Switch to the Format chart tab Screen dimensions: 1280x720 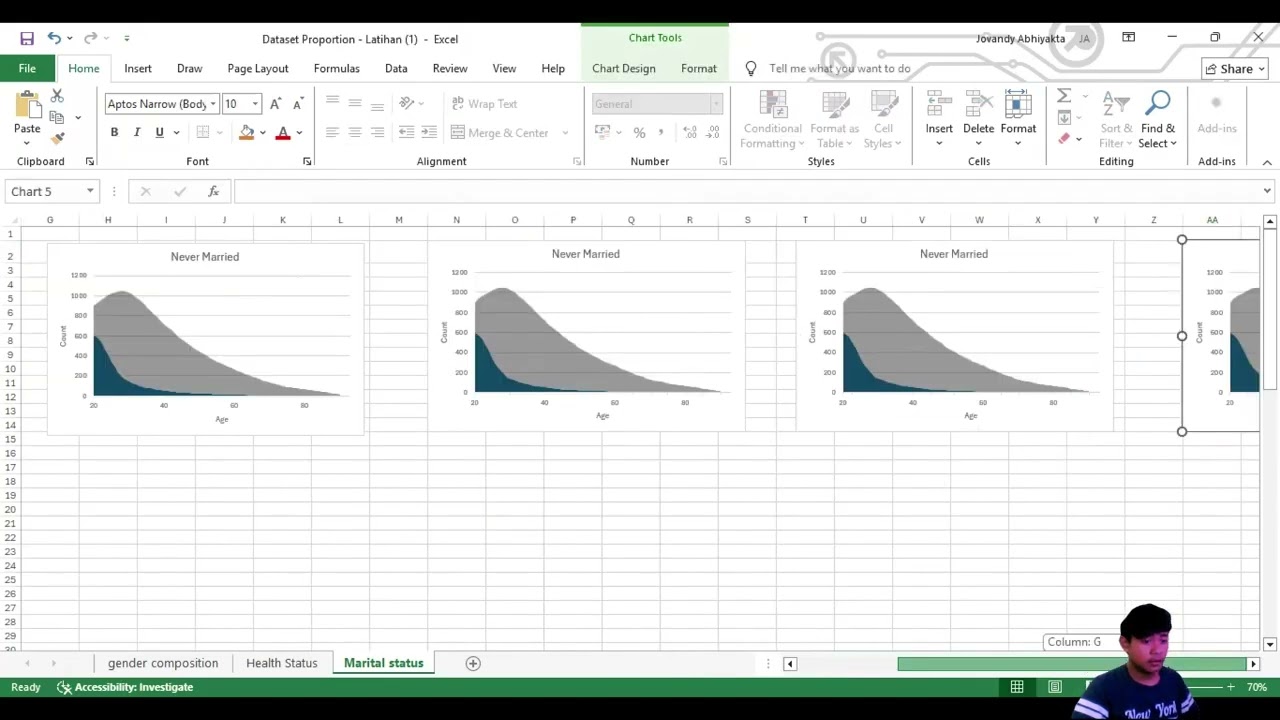point(698,68)
